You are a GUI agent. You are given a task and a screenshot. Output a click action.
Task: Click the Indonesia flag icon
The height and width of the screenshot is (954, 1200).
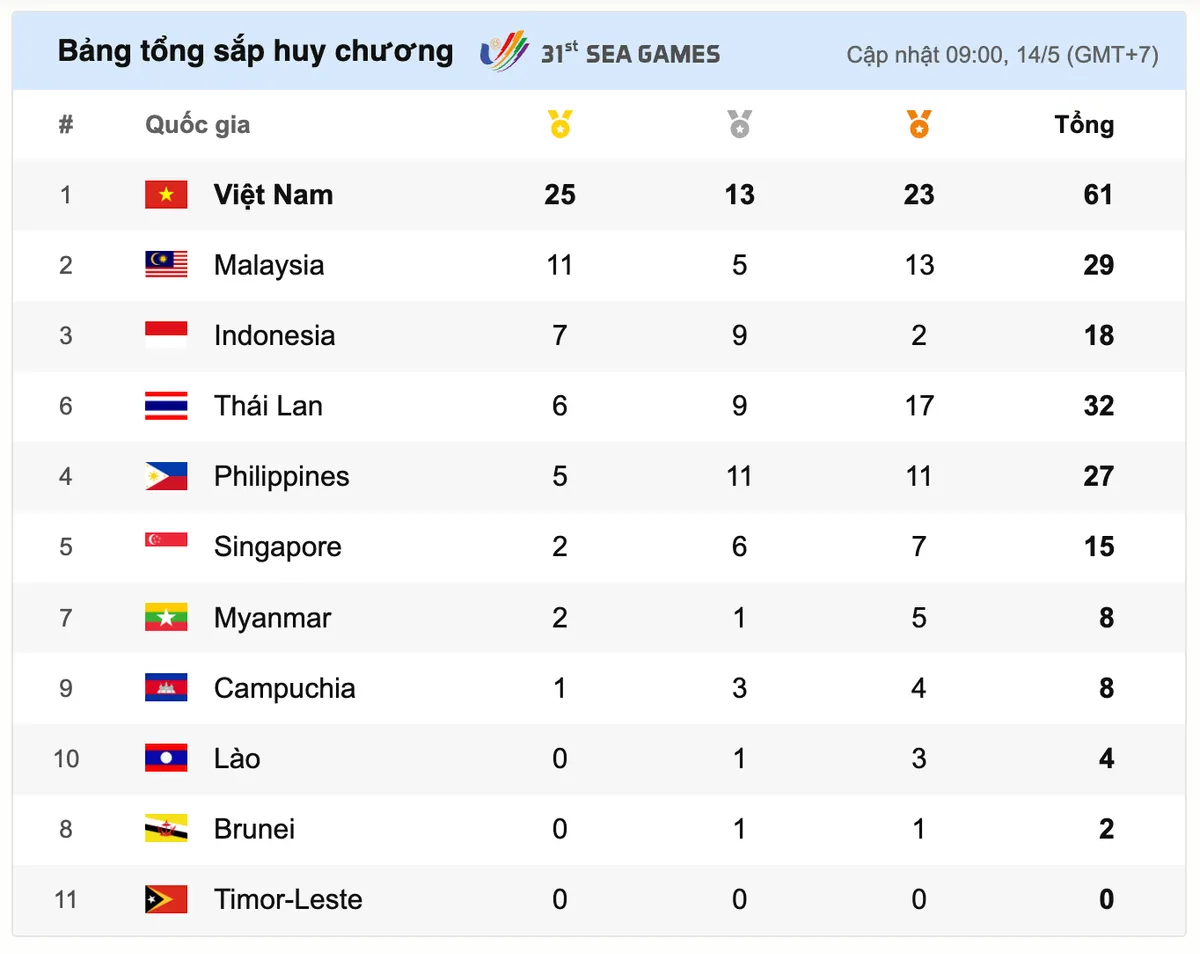166,335
